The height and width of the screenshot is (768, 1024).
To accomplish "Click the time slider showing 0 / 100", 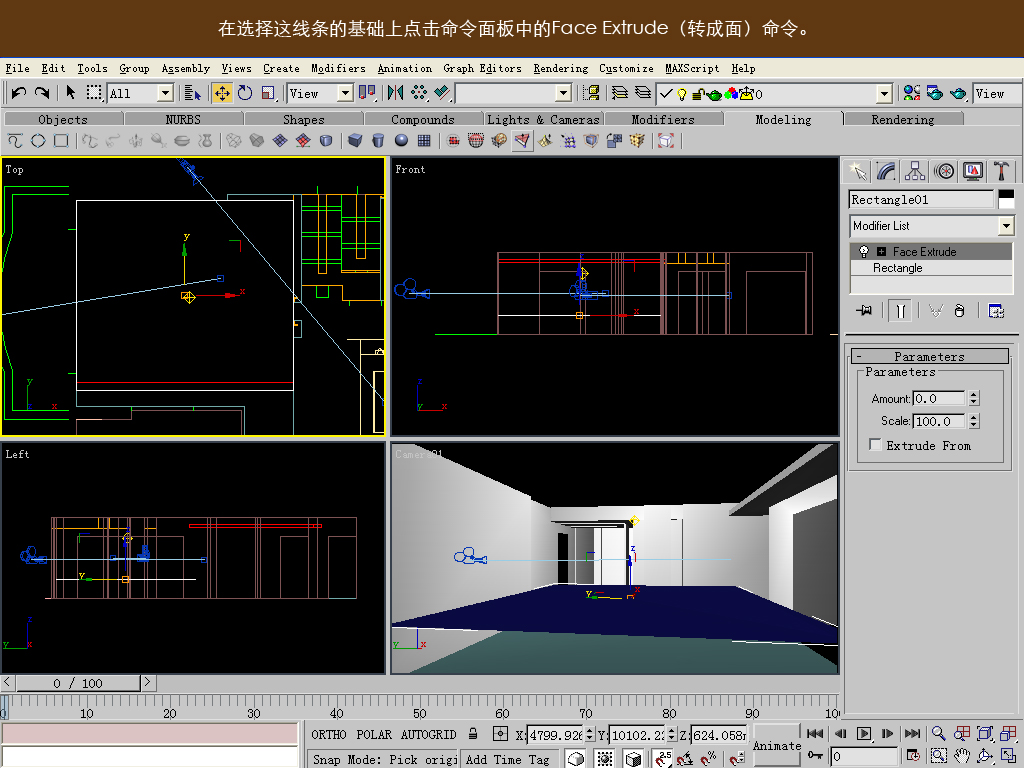I will pos(78,683).
